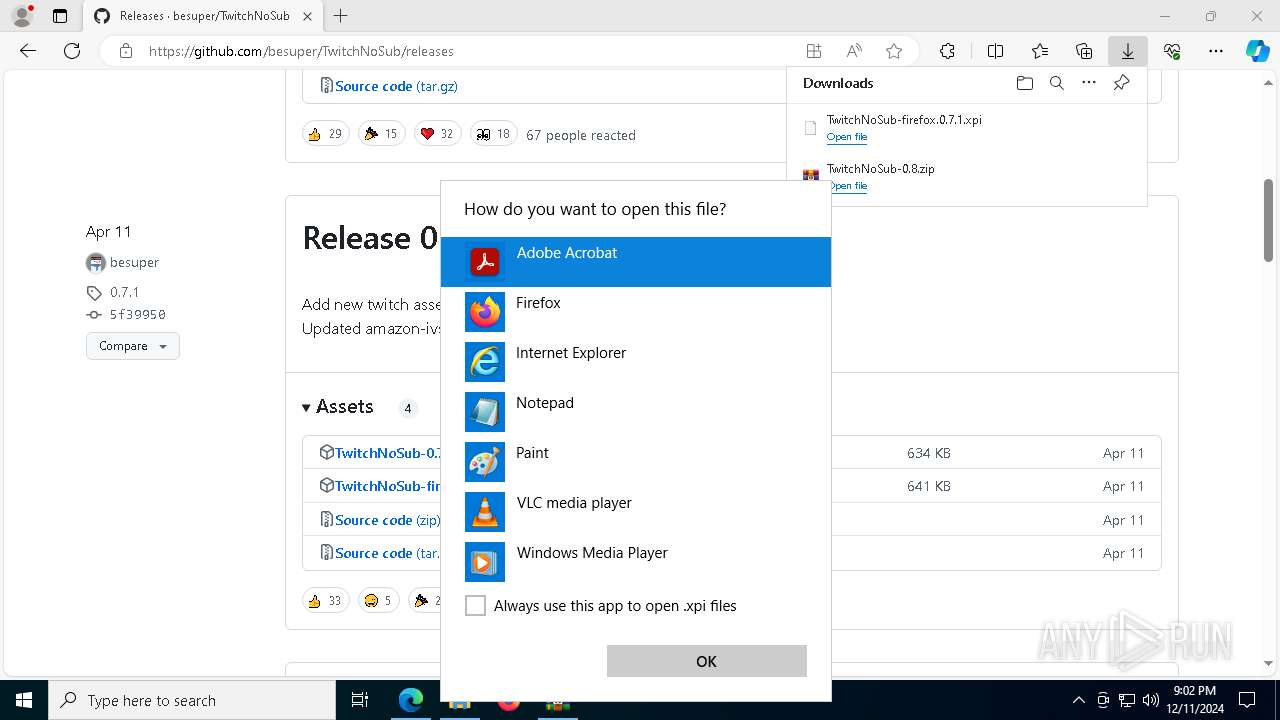The height and width of the screenshot is (720, 1280).
Task: Open the Edge profile icon
Action: tap(22, 16)
